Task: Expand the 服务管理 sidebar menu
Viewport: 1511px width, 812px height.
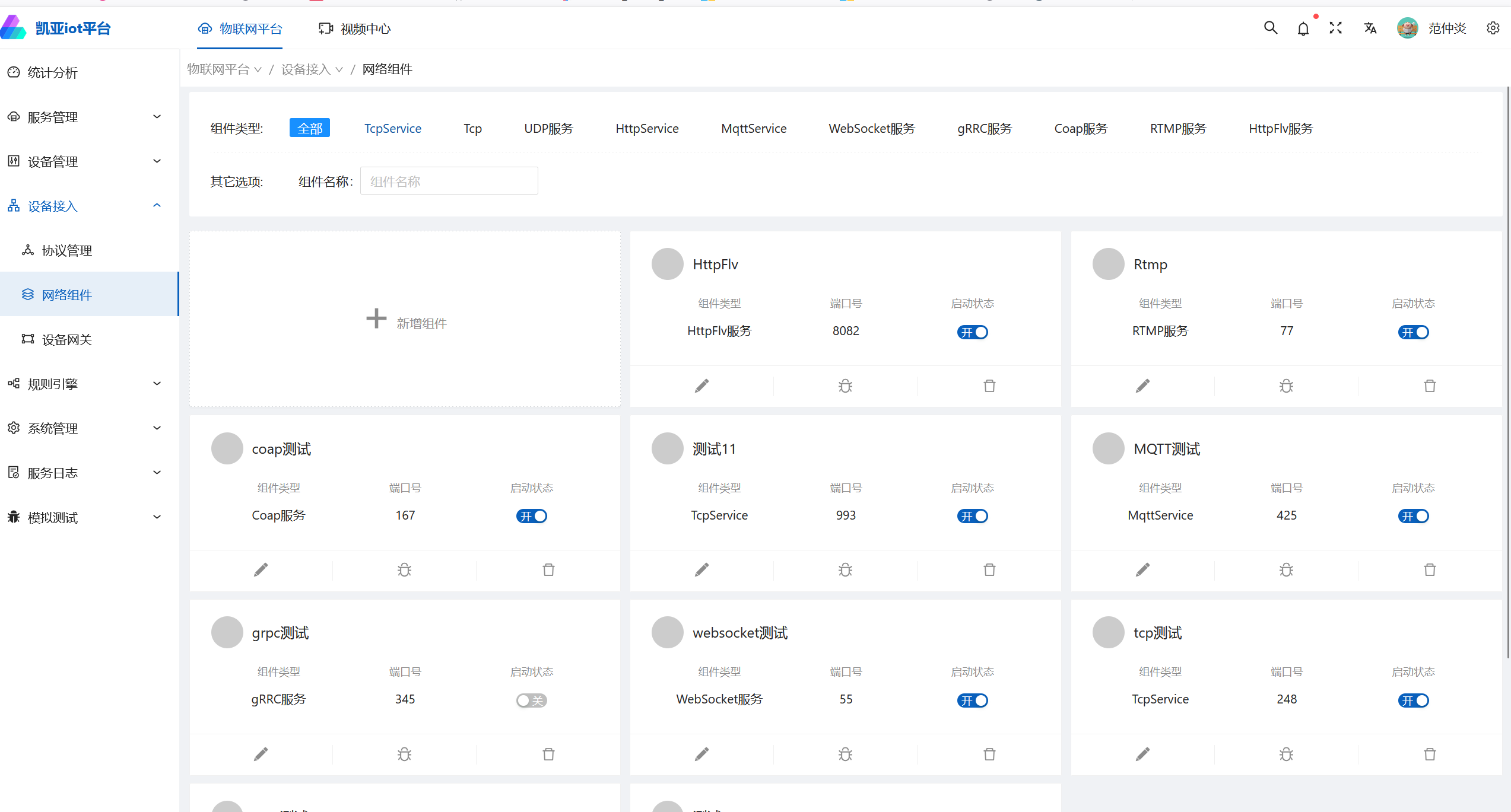Action: click(x=83, y=117)
